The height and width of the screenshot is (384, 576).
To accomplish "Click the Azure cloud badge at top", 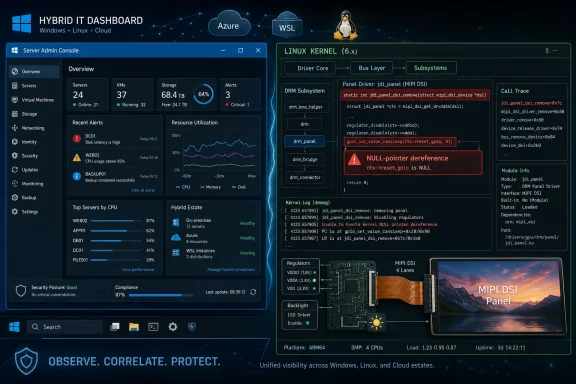I will coord(229,24).
